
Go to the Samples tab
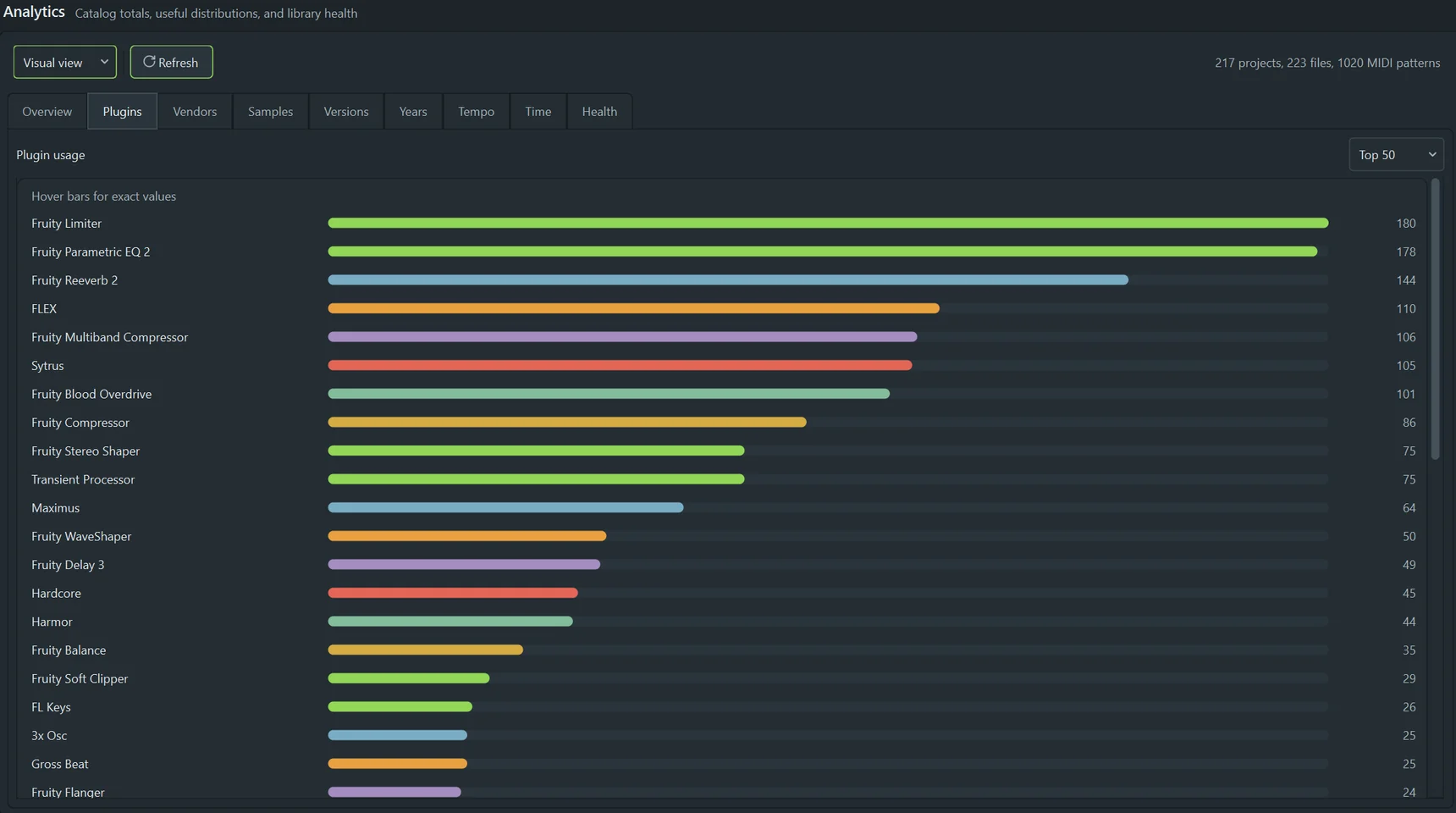coord(270,111)
